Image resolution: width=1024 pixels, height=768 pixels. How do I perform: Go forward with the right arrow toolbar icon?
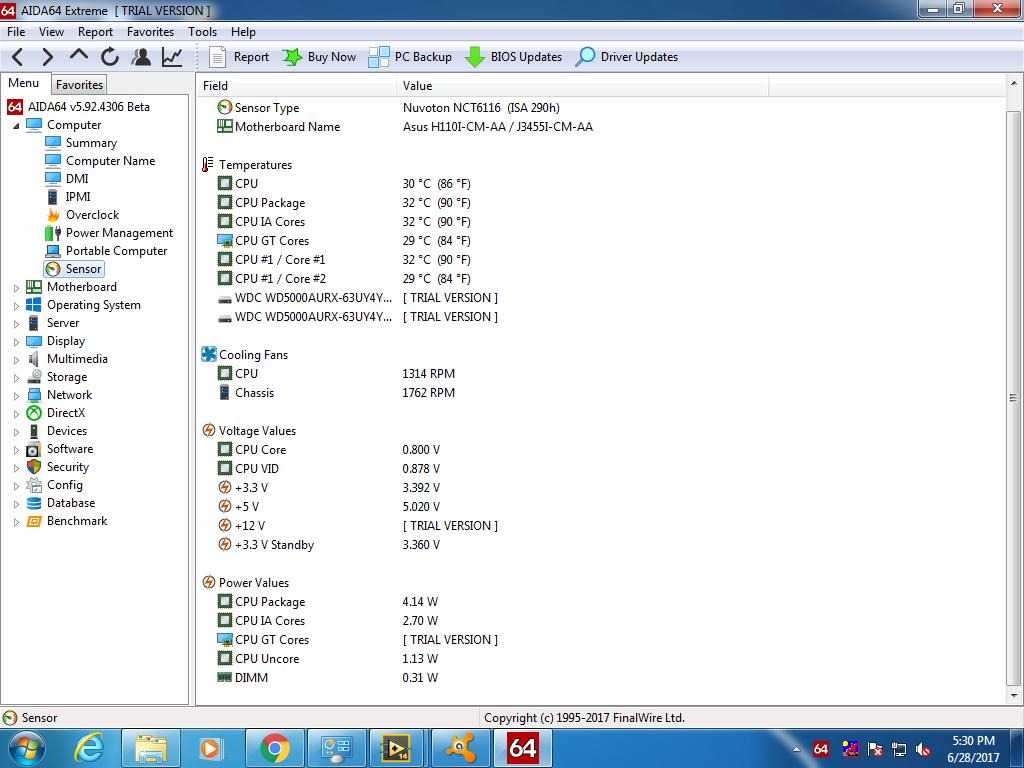[48, 57]
